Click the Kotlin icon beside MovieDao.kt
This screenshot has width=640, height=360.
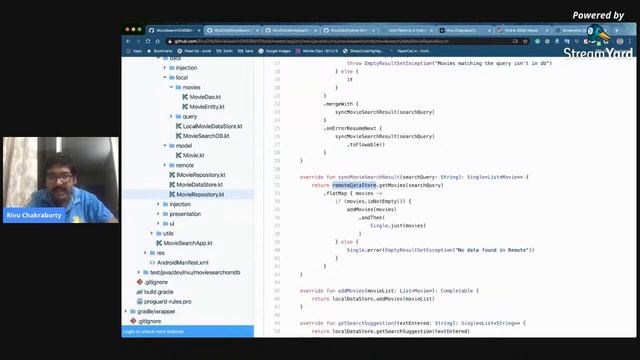[x=185, y=97]
